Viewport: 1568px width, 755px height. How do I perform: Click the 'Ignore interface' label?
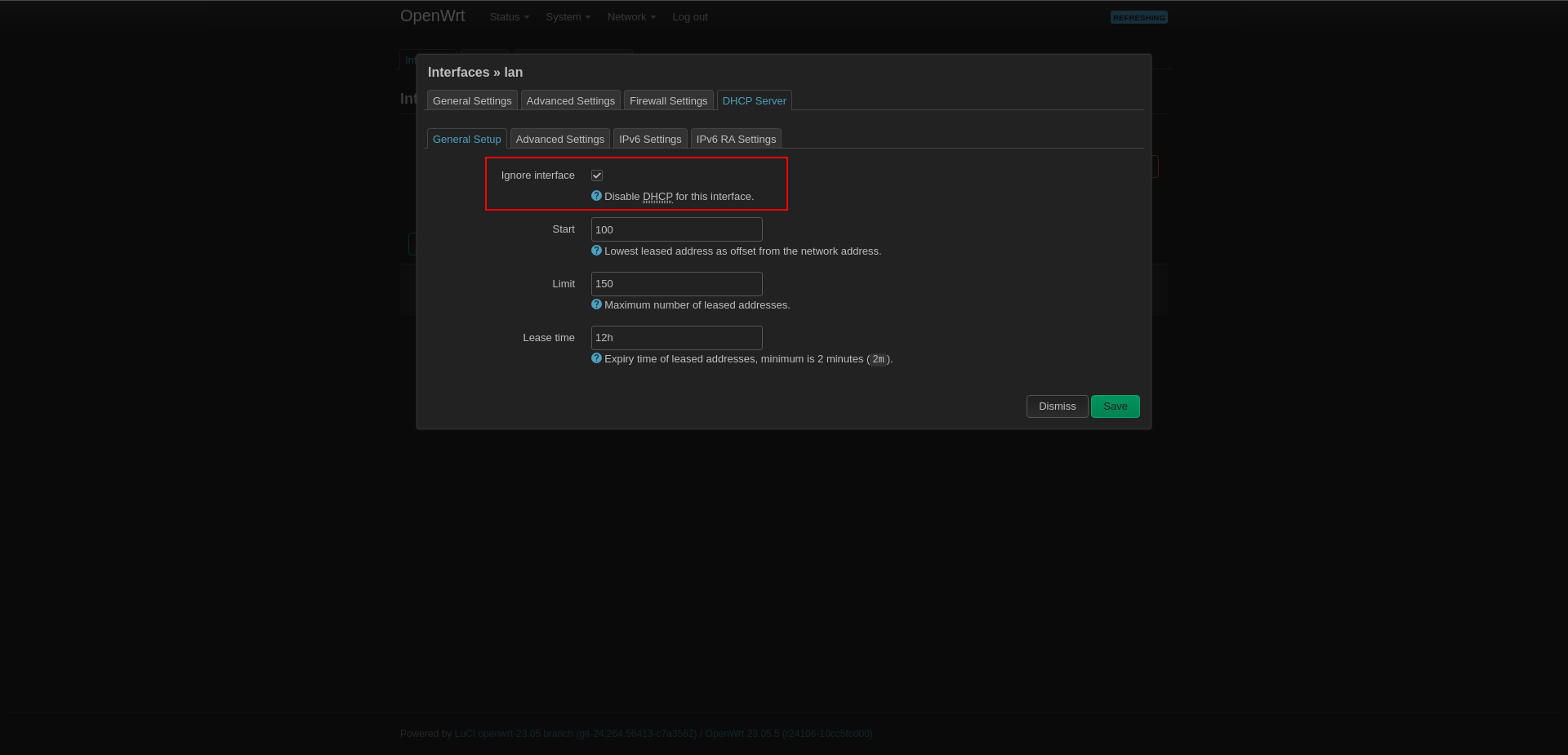coord(538,175)
